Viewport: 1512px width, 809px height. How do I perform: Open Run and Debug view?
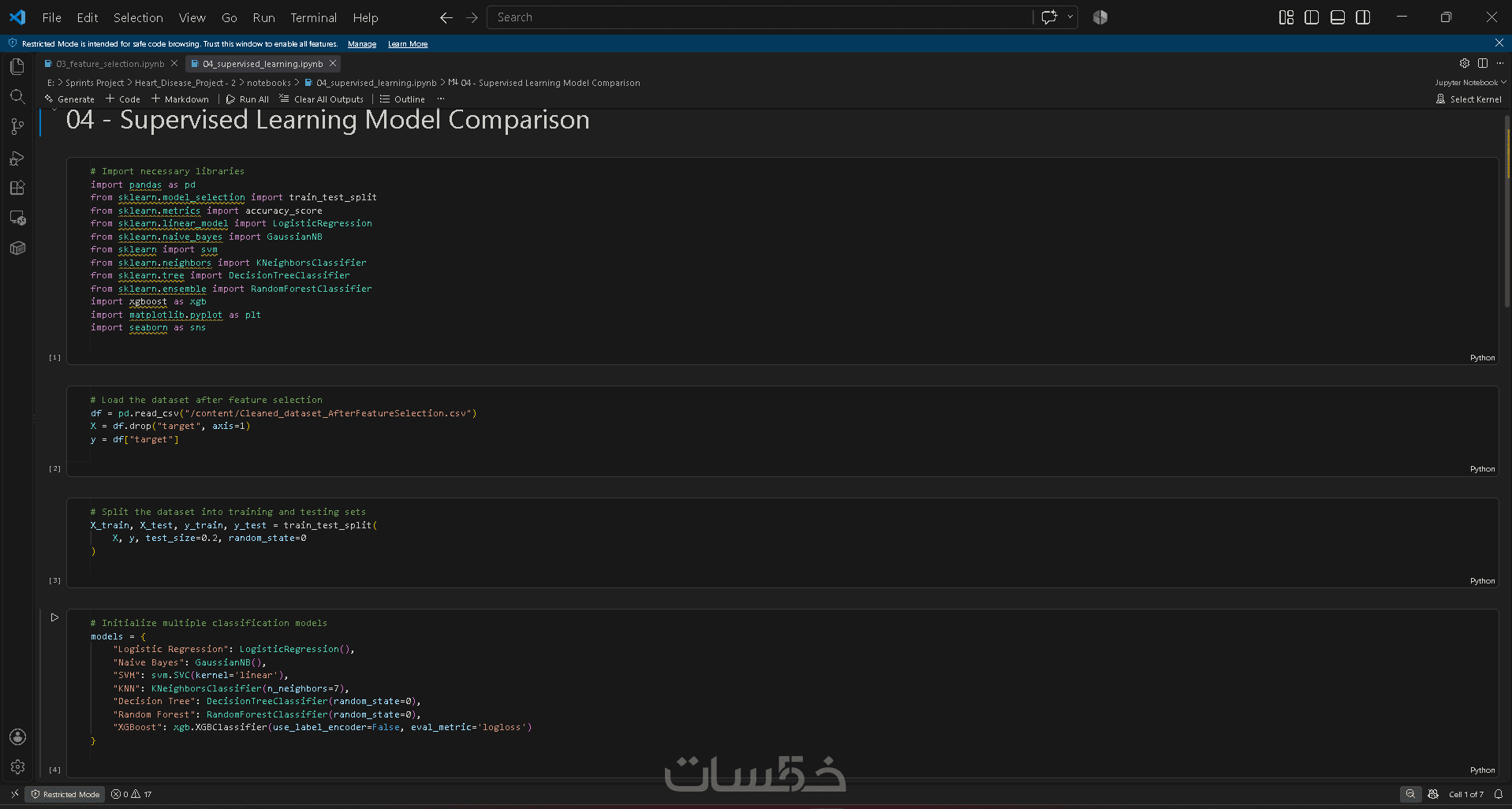coord(17,158)
